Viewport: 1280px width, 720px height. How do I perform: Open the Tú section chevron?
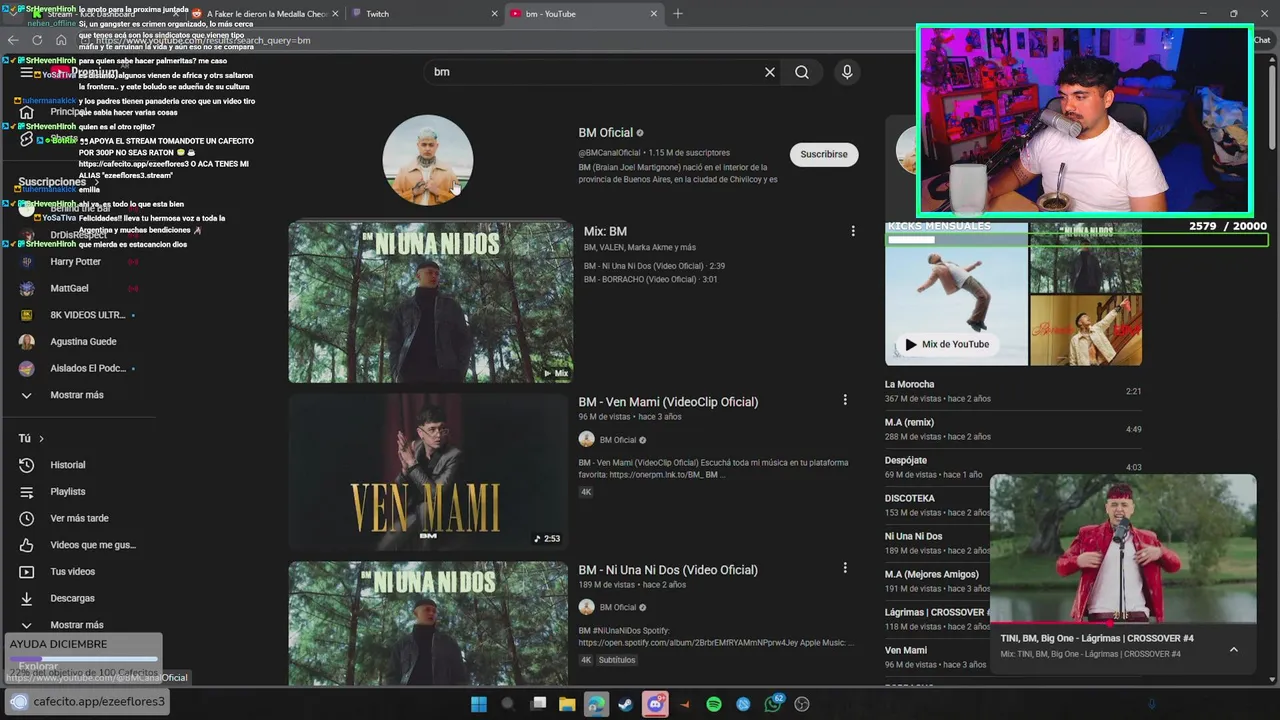coord(41,439)
